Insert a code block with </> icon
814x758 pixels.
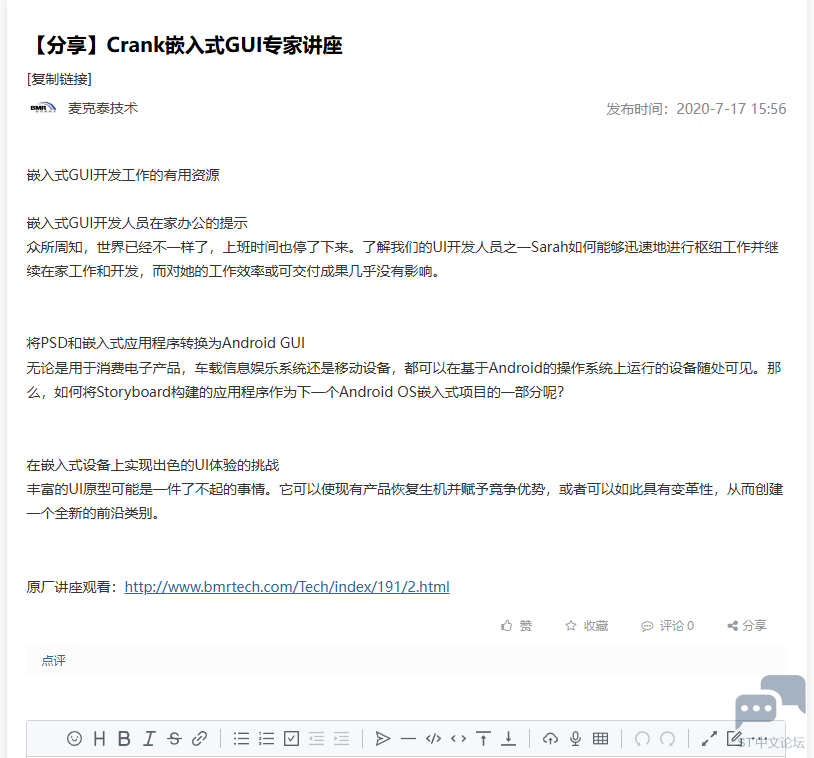point(433,738)
